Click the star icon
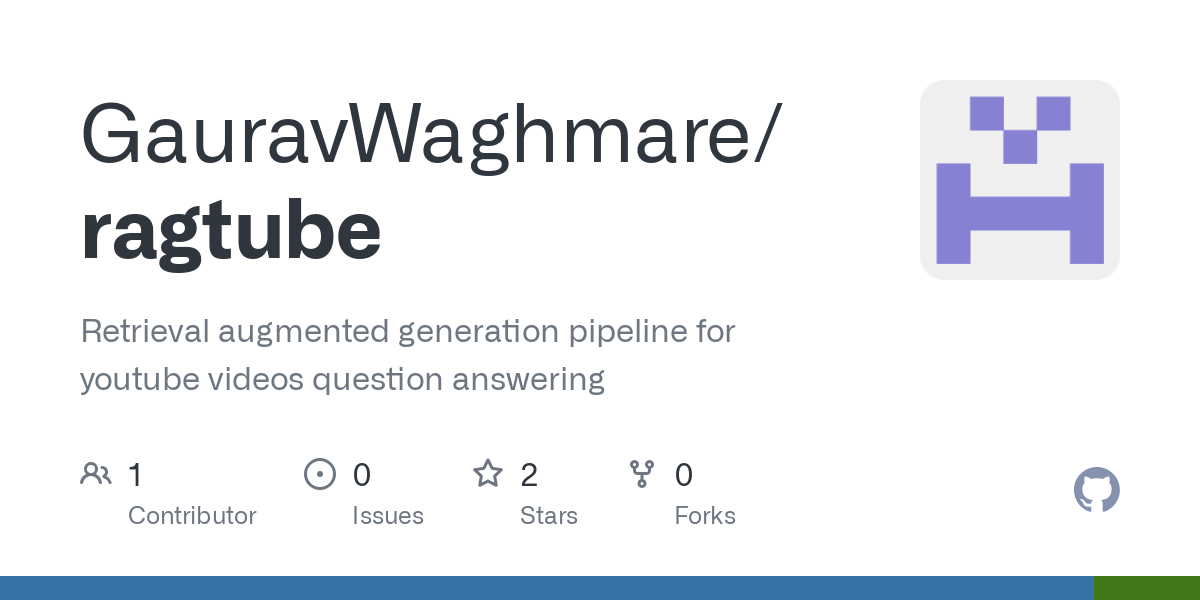 pos(487,474)
